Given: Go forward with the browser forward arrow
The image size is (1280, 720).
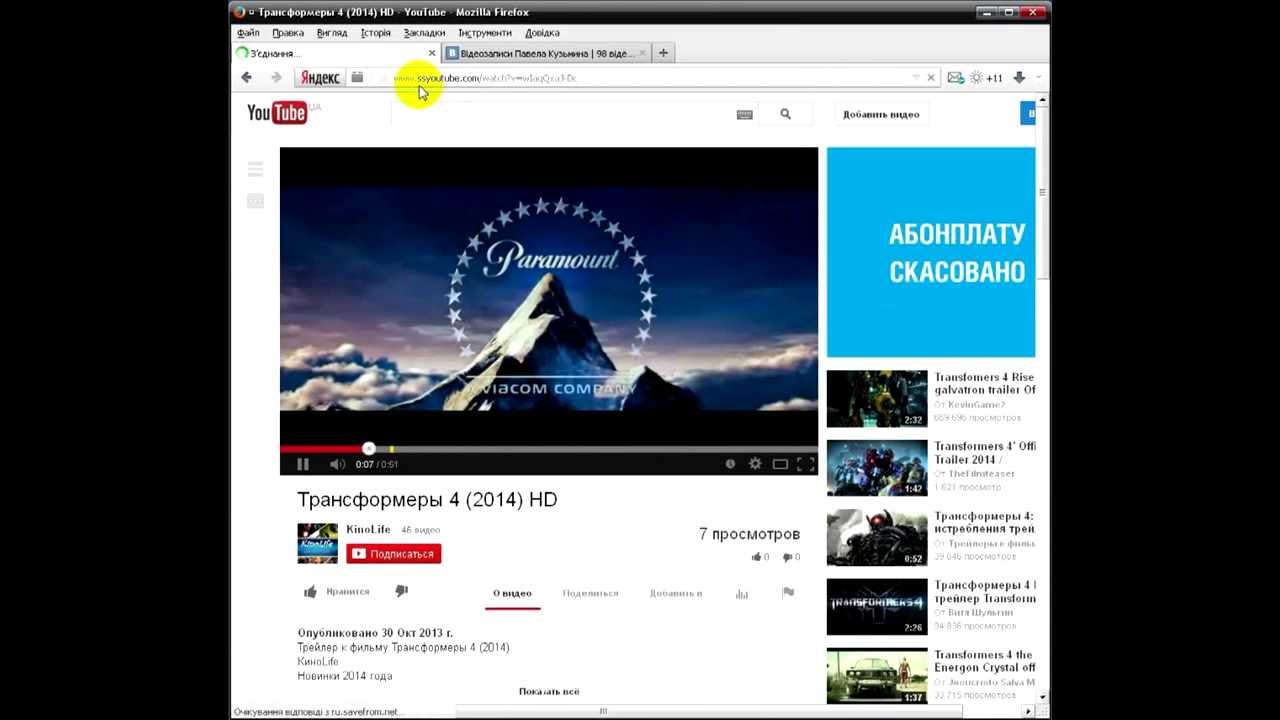Looking at the screenshot, I should click(x=277, y=77).
